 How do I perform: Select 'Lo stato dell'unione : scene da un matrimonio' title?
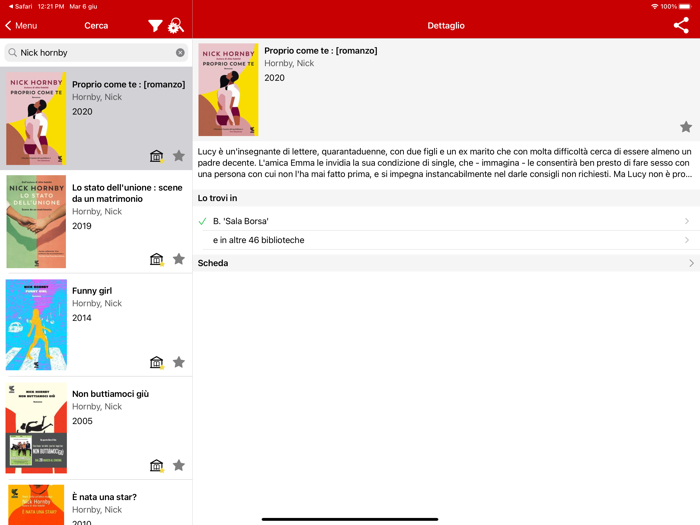click(127, 193)
